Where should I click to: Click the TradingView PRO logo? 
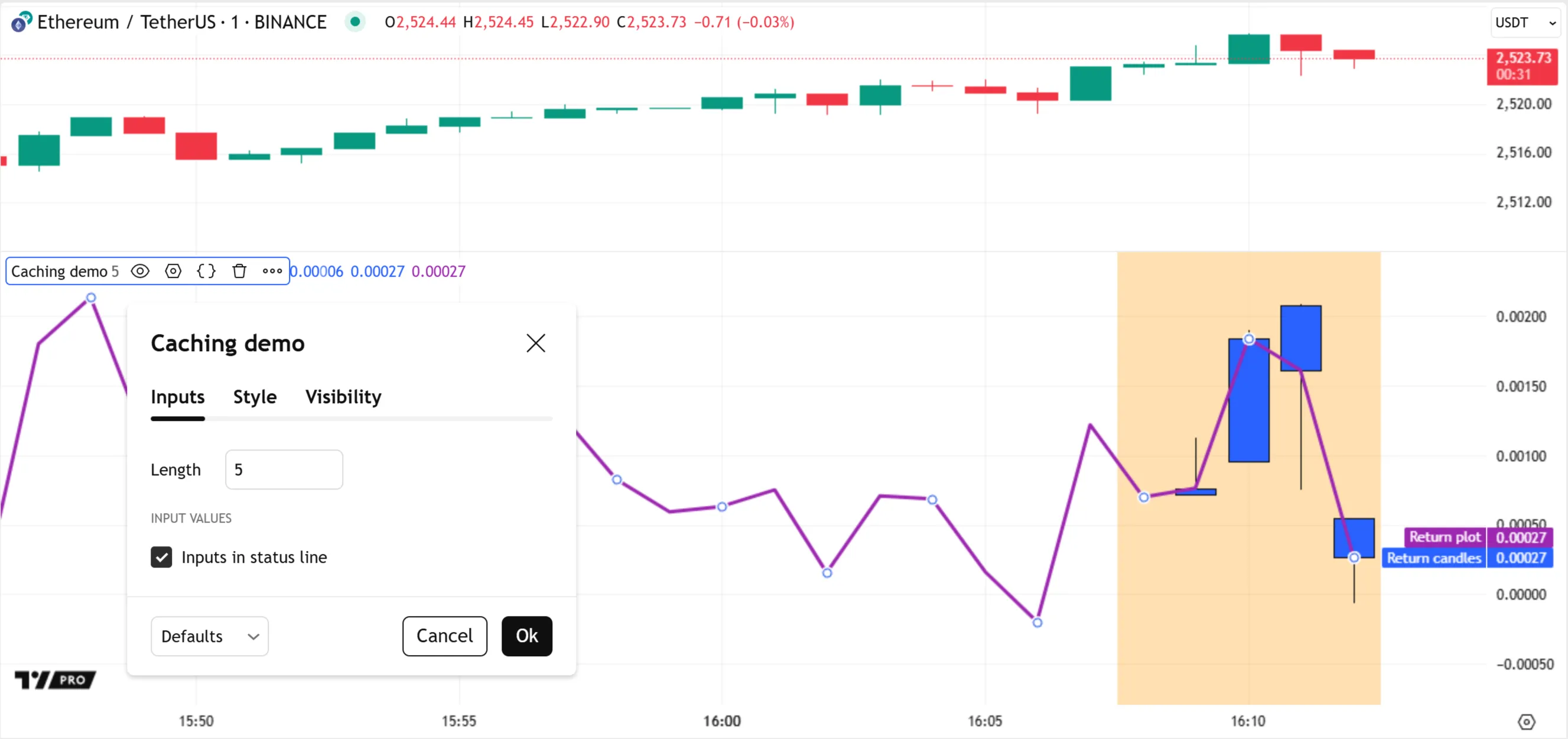[x=56, y=679]
